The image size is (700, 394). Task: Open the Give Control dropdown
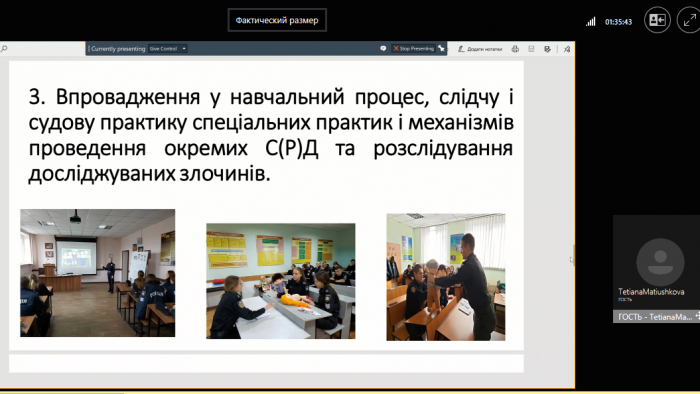(x=167, y=49)
